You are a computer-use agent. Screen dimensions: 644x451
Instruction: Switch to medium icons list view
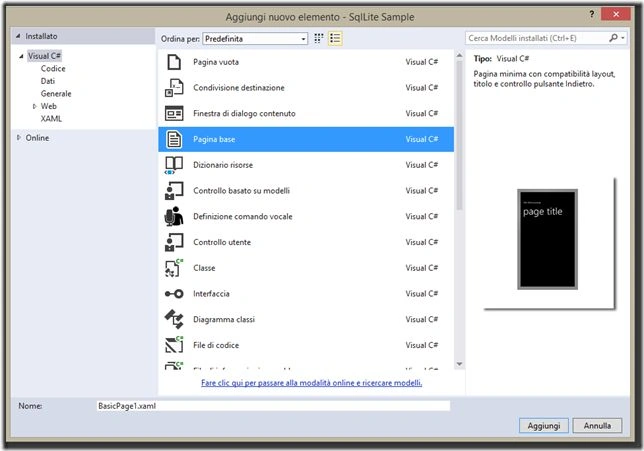coord(335,39)
